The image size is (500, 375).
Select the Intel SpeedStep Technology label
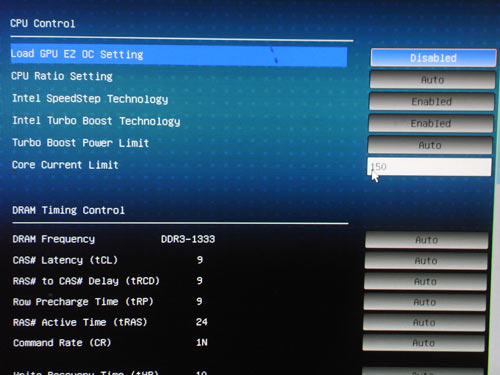[90, 99]
